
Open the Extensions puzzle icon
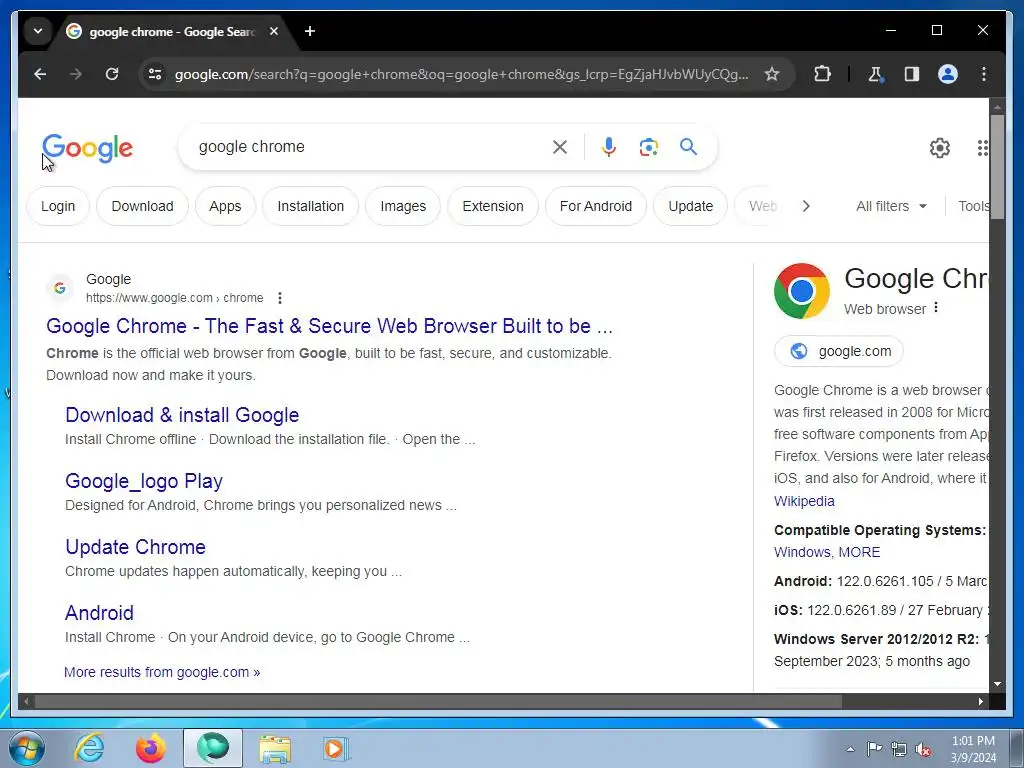tap(822, 74)
